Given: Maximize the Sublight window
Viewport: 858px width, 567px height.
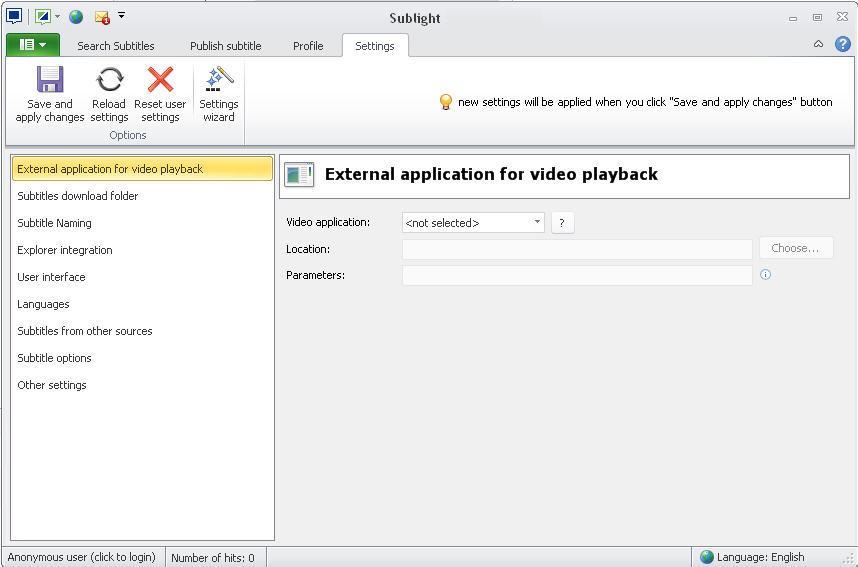Looking at the screenshot, I should (x=817, y=18).
